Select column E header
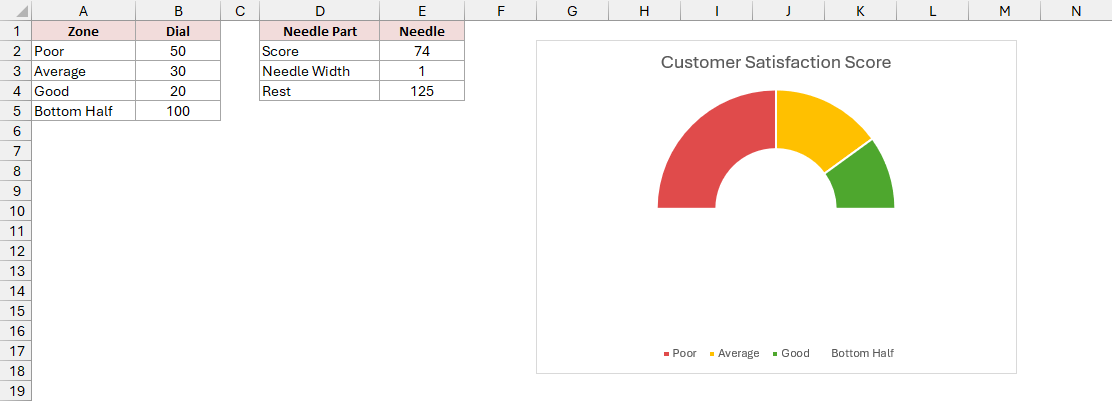 (x=422, y=11)
